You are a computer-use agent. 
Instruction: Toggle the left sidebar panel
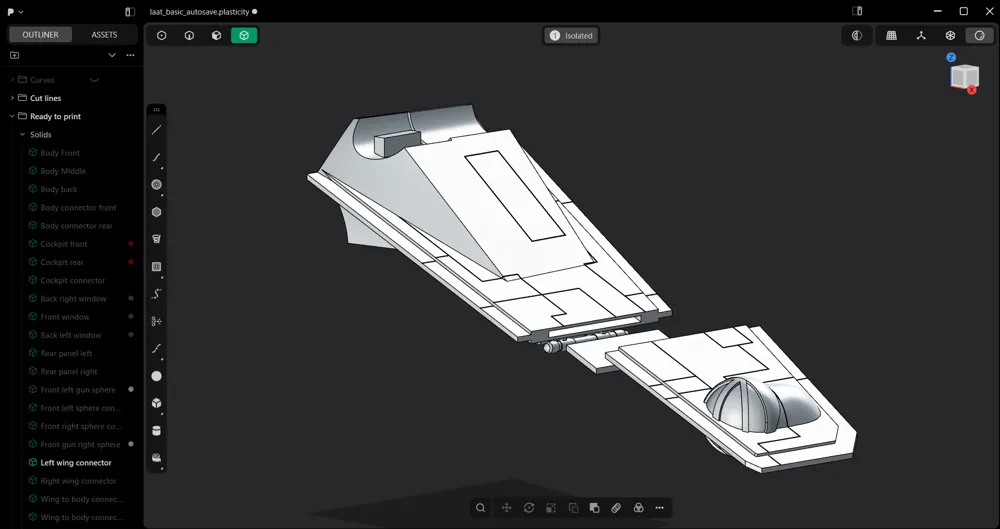coord(130,11)
